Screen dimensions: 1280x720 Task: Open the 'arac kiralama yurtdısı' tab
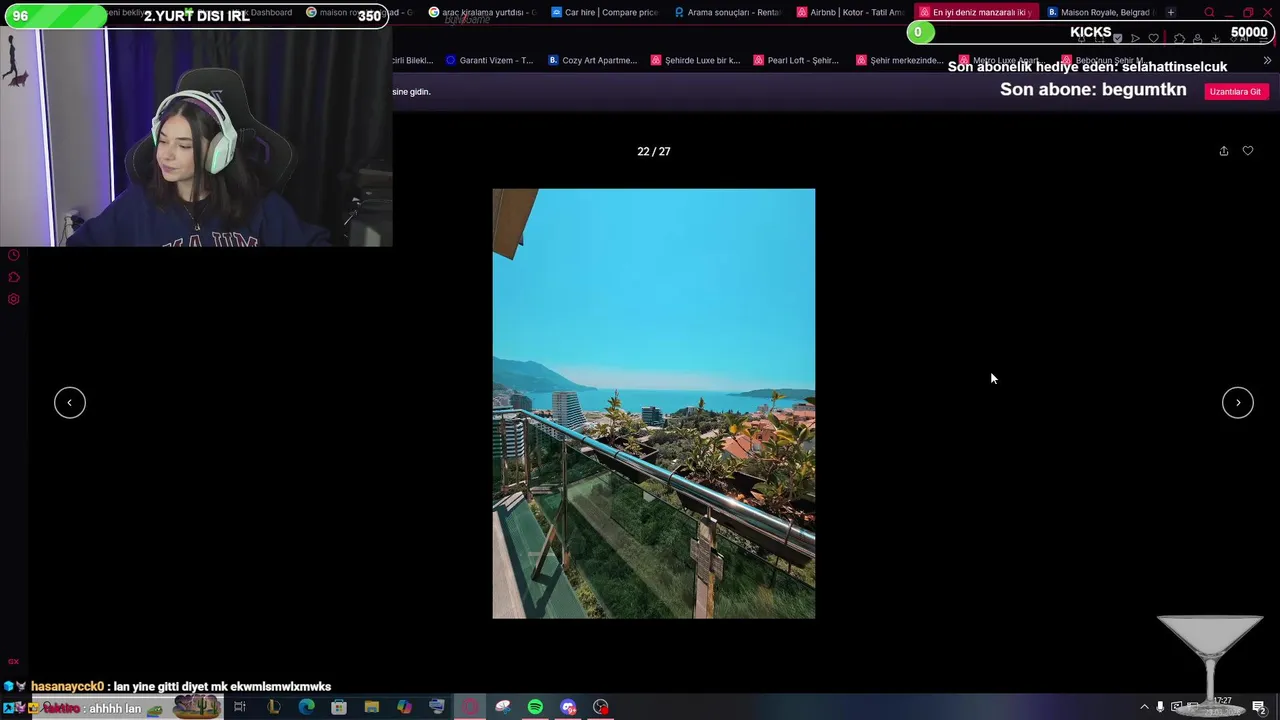click(x=482, y=12)
